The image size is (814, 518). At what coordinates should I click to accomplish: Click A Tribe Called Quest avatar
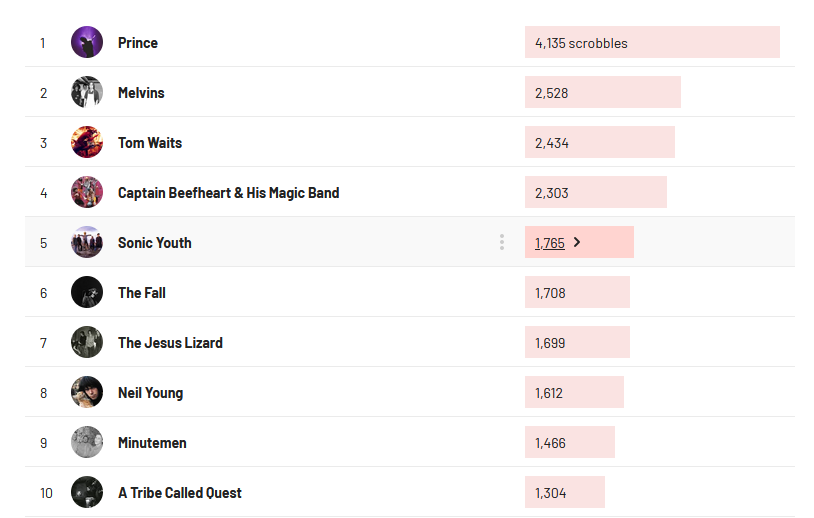pyautogui.click(x=87, y=492)
